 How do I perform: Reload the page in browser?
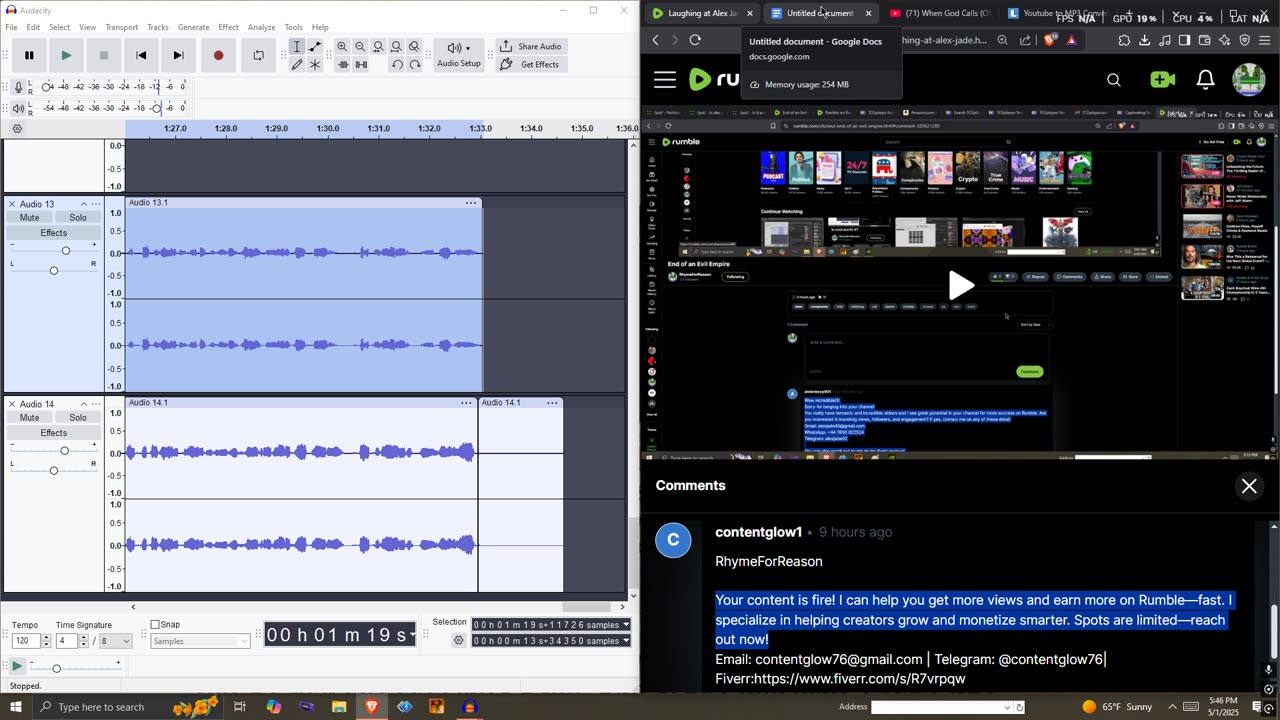point(695,40)
